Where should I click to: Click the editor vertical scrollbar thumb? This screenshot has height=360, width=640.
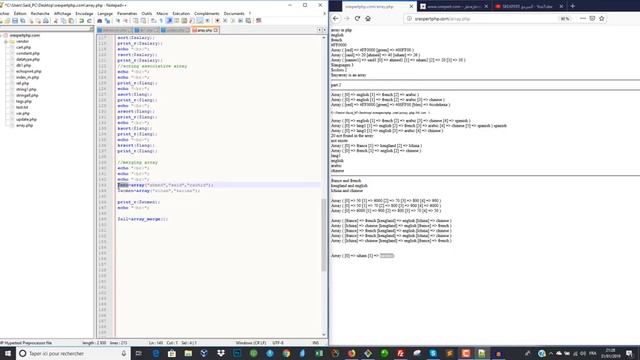[x=324, y=235]
